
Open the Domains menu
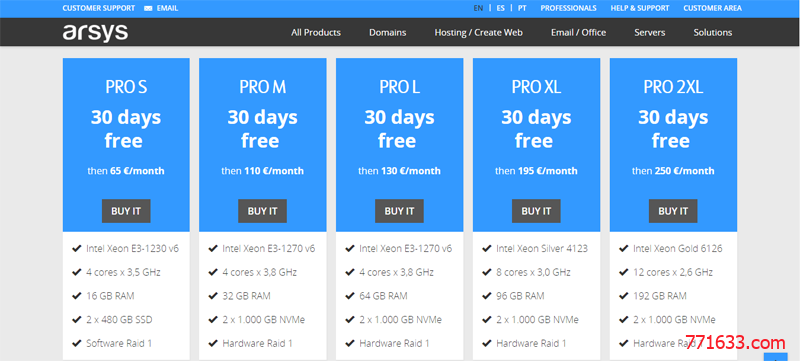[x=388, y=33]
